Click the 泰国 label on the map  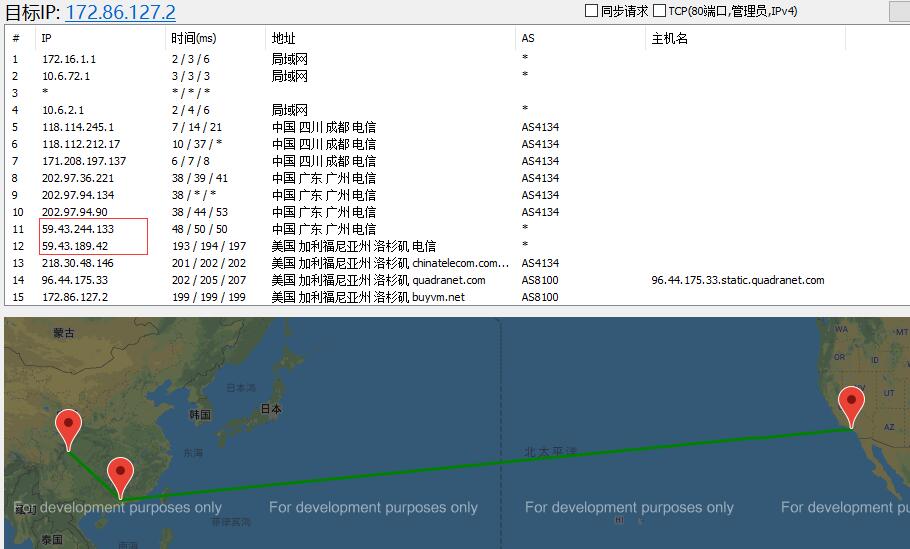pos(52,540)
